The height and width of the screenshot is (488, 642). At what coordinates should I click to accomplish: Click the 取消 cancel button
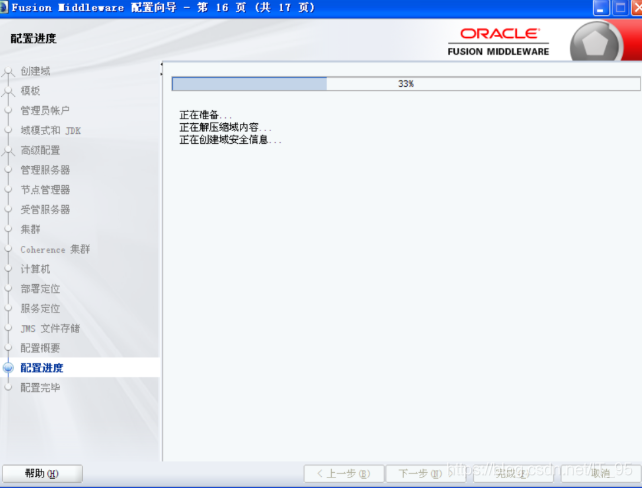(601, 474)
